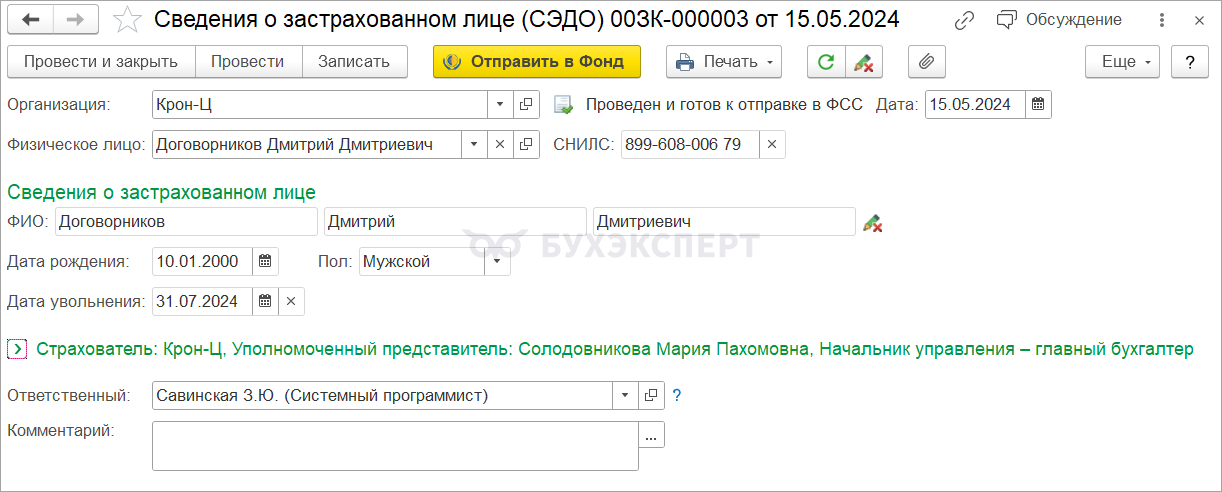Add this document to favorites star
Viewport: 1222px width, 492px height.
click(x=127, y=20)
